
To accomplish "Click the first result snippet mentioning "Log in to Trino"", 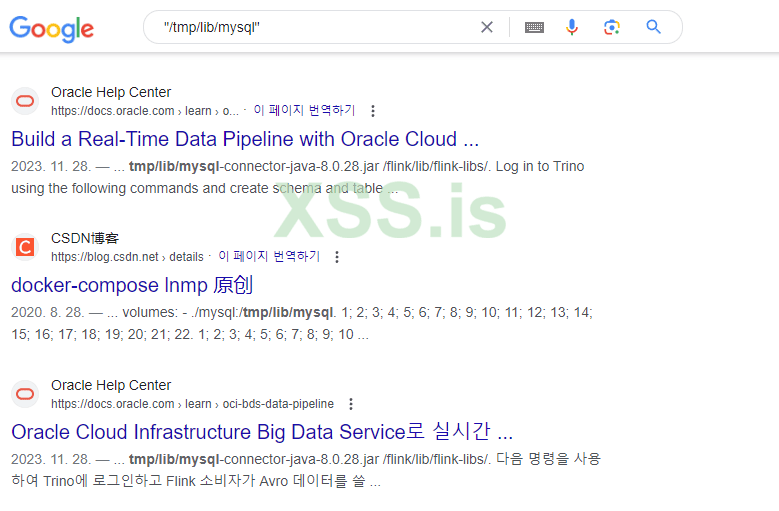I will click(x=298, y=177).
